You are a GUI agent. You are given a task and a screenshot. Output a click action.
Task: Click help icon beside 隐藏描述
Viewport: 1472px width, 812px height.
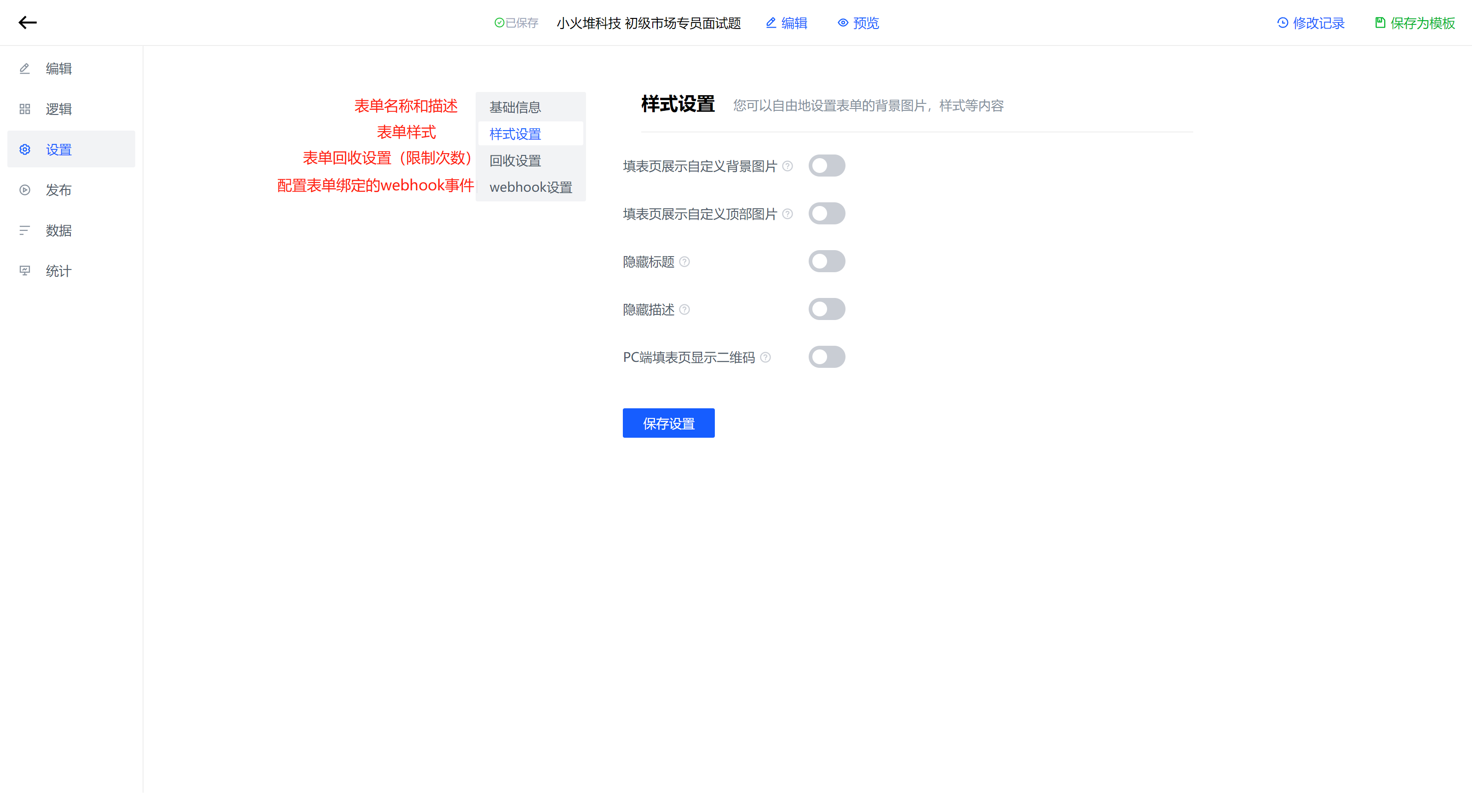pos(684,309)
